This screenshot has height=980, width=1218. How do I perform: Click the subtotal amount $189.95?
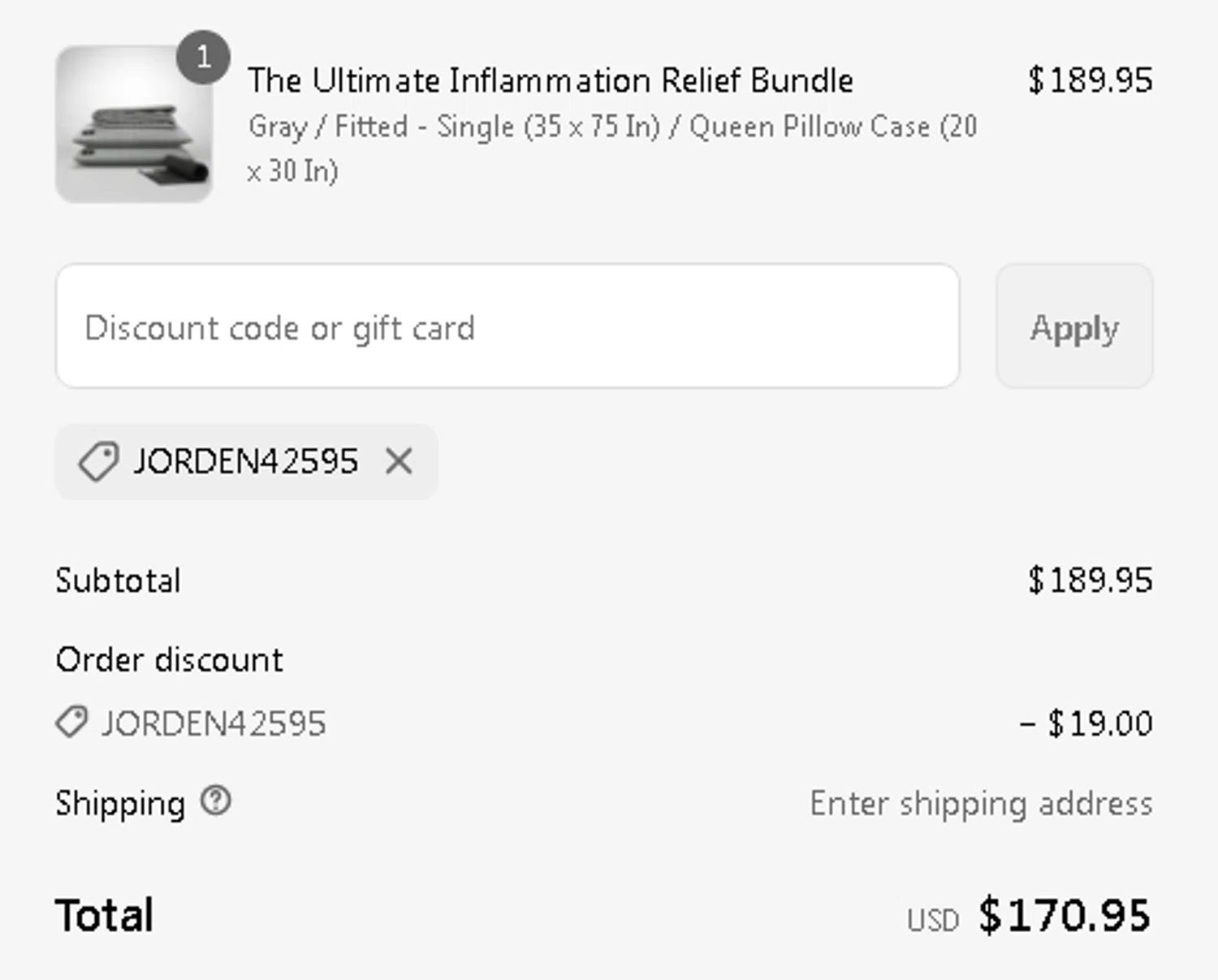pos(1090,581)
